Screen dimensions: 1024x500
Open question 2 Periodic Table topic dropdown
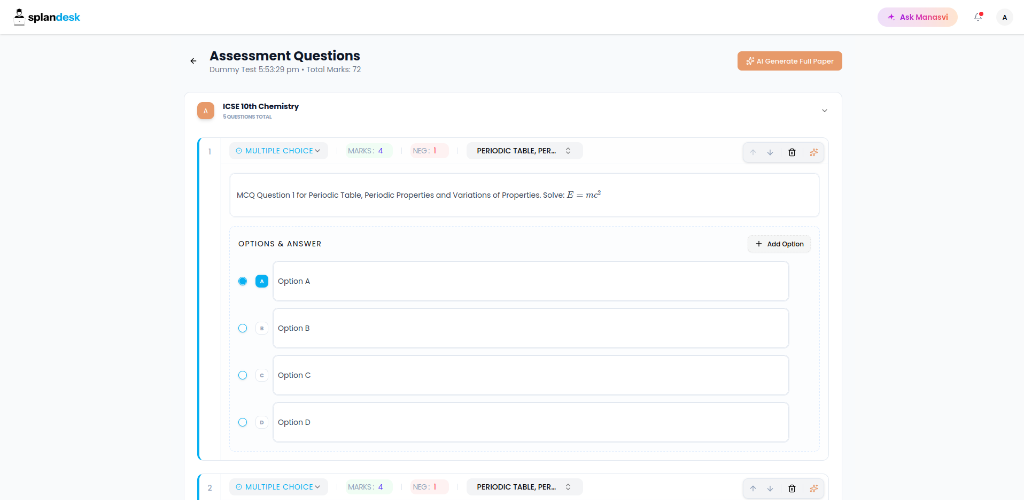(524, 487)
